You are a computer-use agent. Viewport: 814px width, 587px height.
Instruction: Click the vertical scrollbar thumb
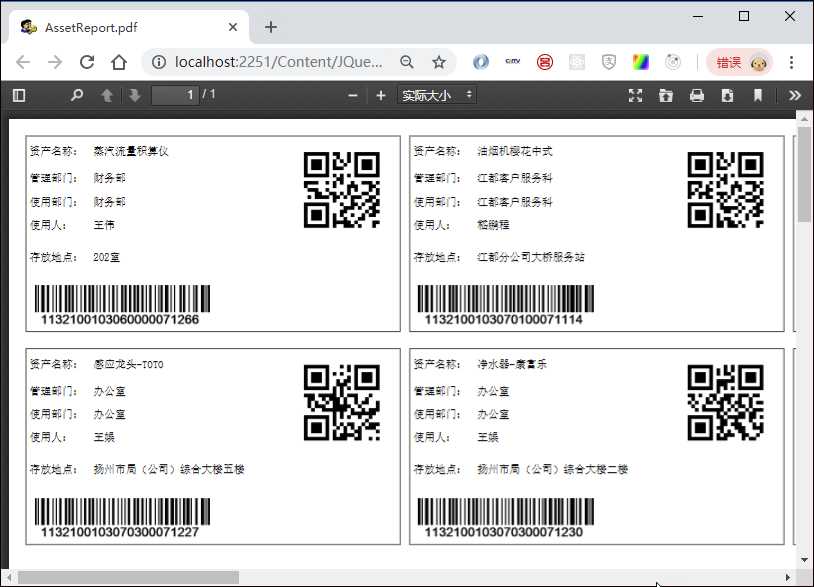tap(804, 174)
